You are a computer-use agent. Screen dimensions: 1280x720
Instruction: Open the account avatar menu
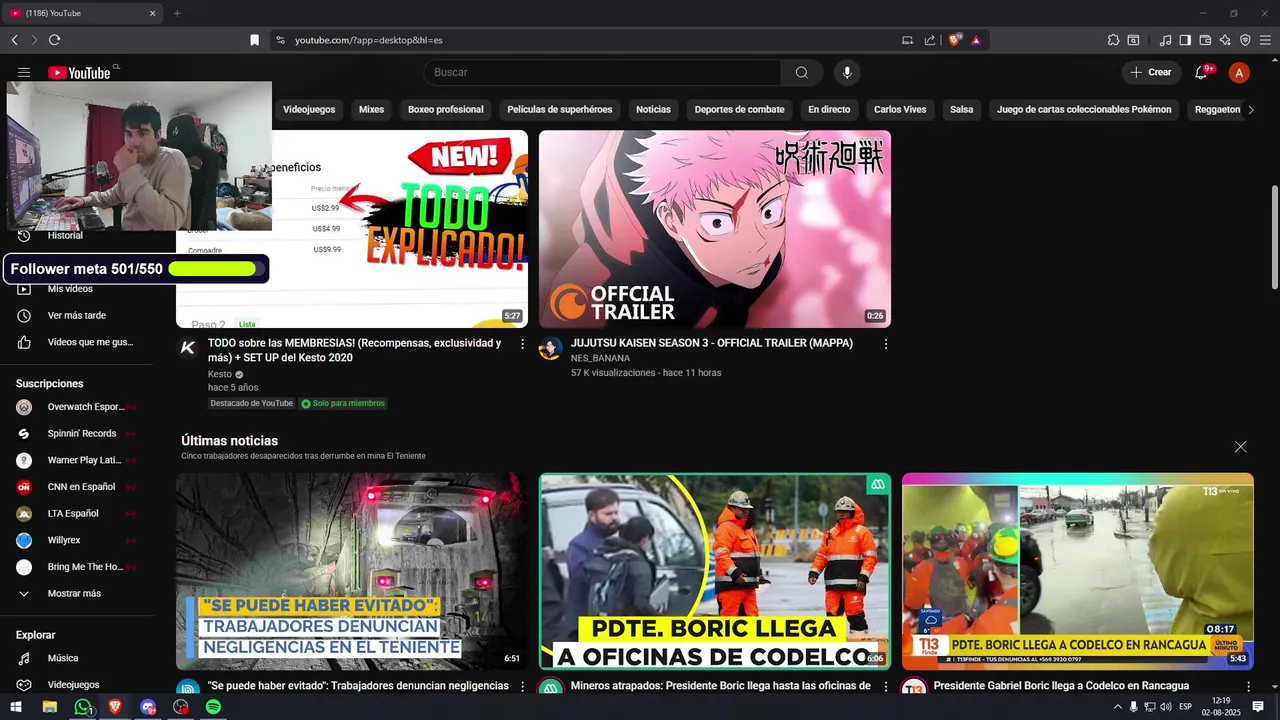pyautogui.click(x=1239, y=72)
